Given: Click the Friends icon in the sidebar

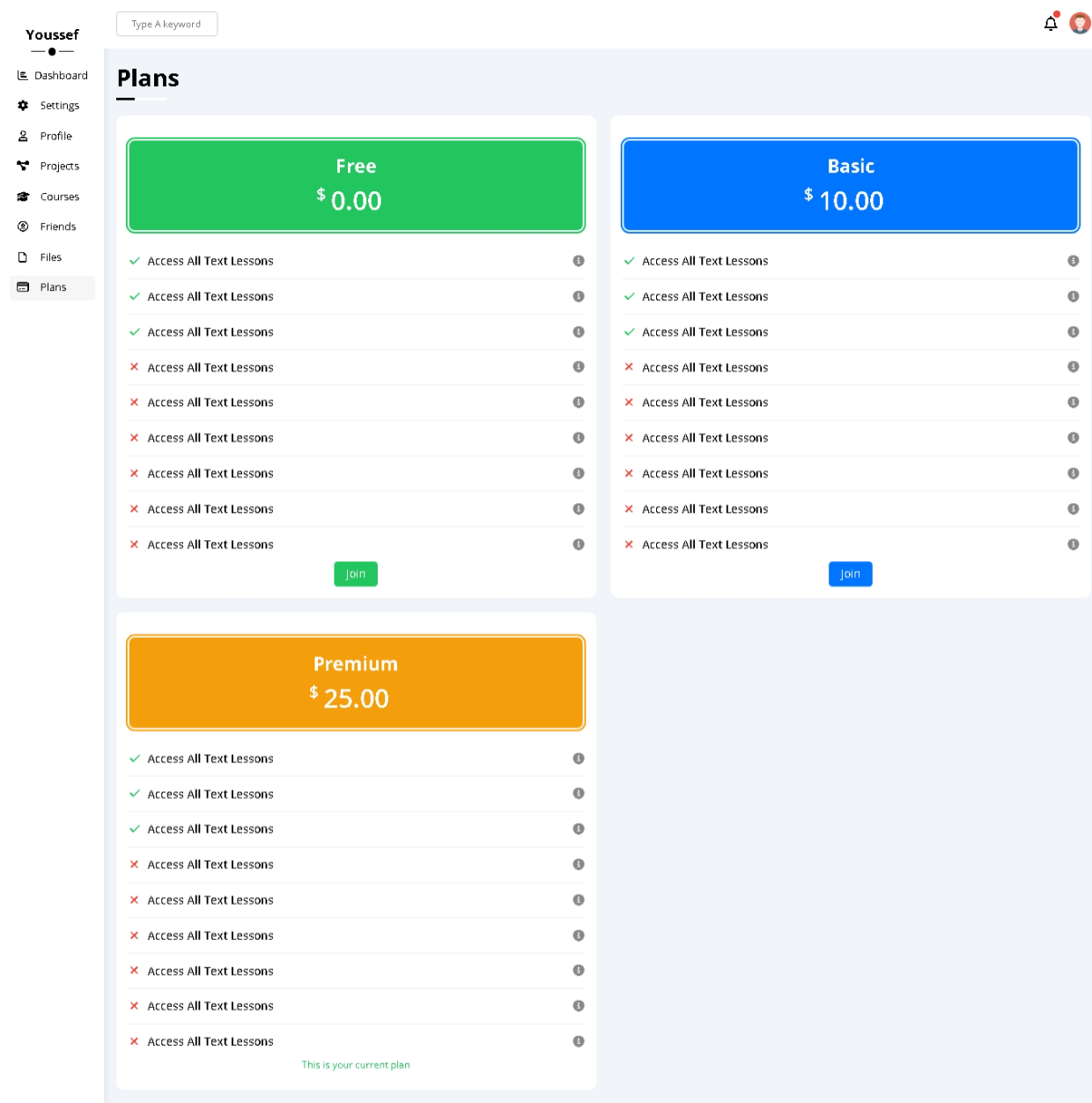Looking at the screenshot, I should tap(23, 226).
